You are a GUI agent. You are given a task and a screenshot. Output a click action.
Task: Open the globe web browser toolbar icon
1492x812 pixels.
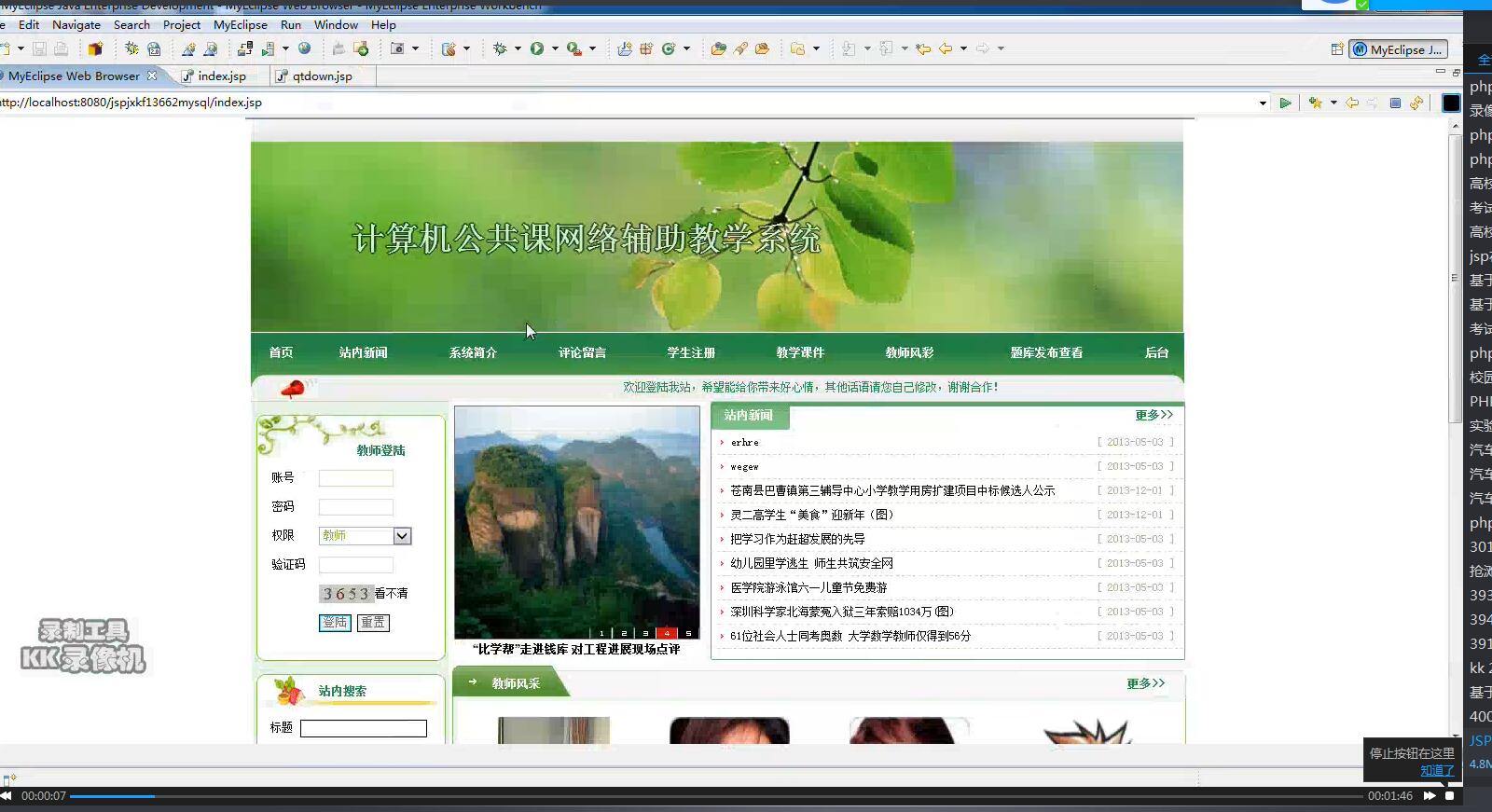click(x=304, y=48)
